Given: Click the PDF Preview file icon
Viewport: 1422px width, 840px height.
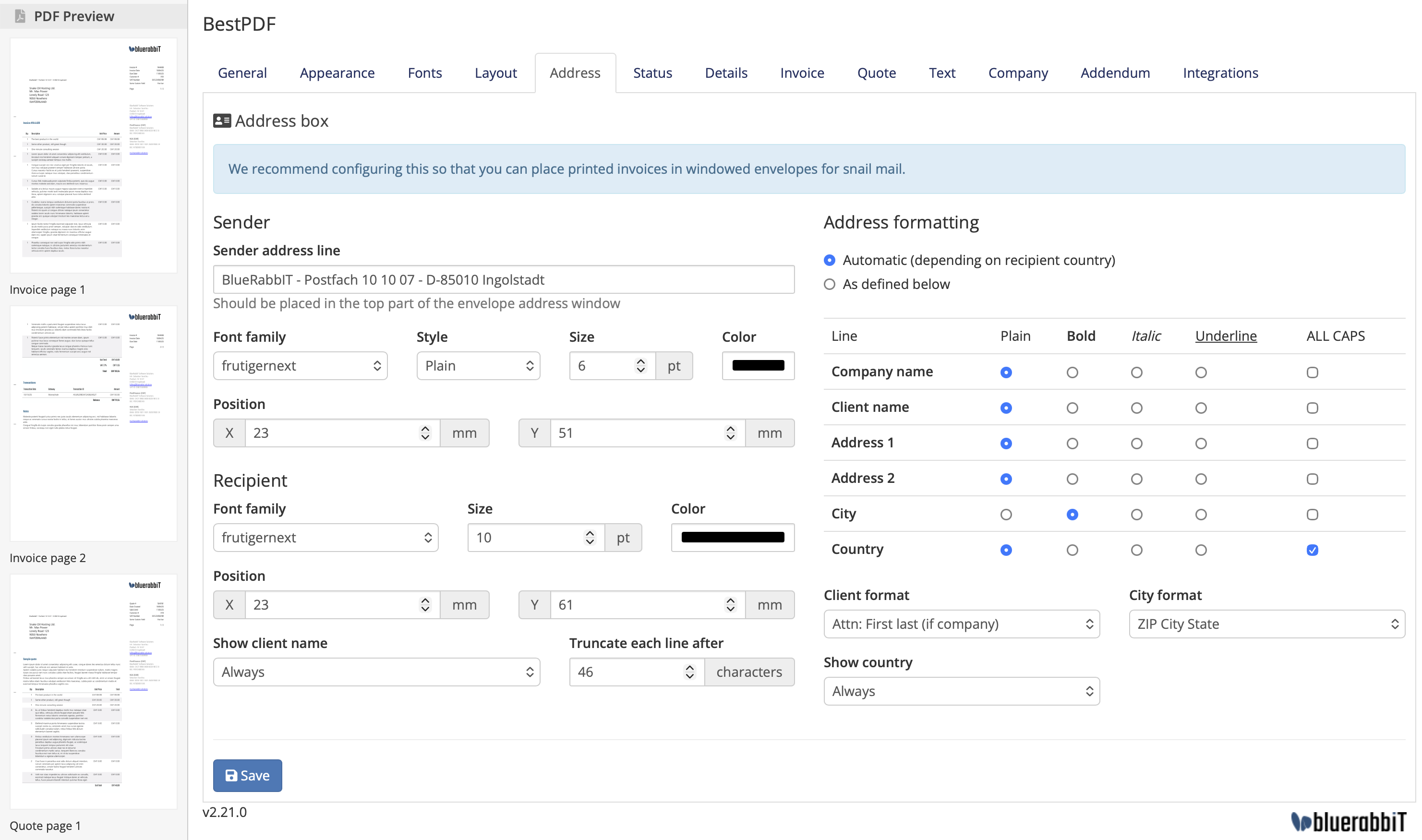Looking at the screenshot, I should pos(20,16).
